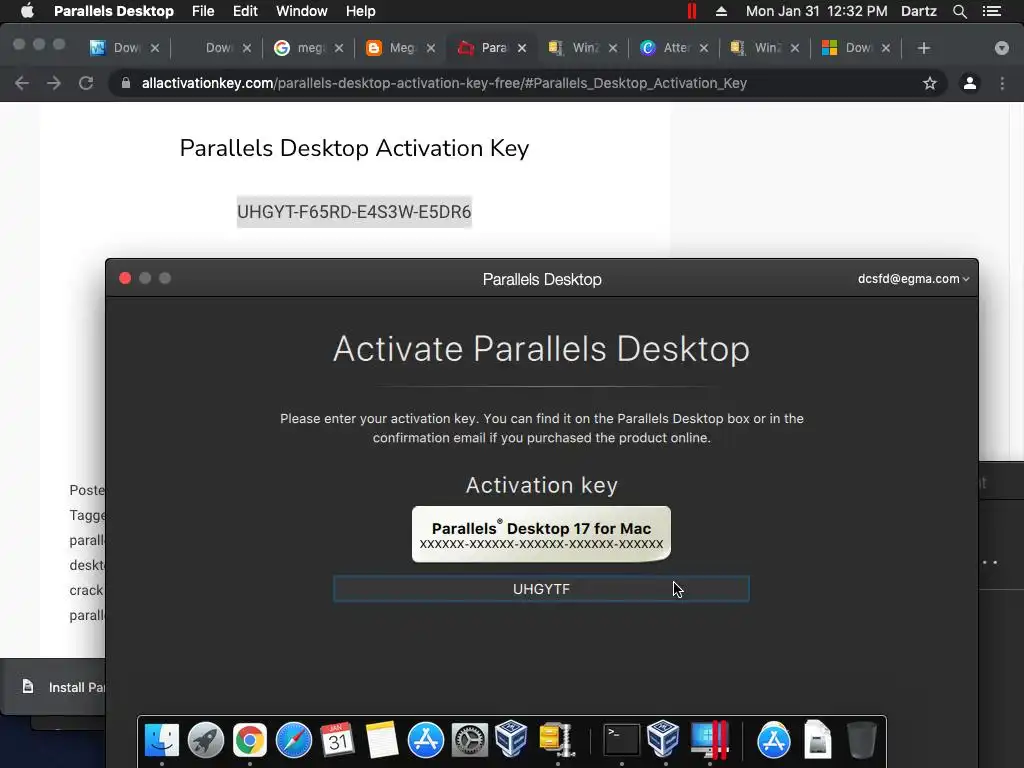Click the eject icon in the menu bar
Screen dimensions: 1024x768
tap(721, 11)
